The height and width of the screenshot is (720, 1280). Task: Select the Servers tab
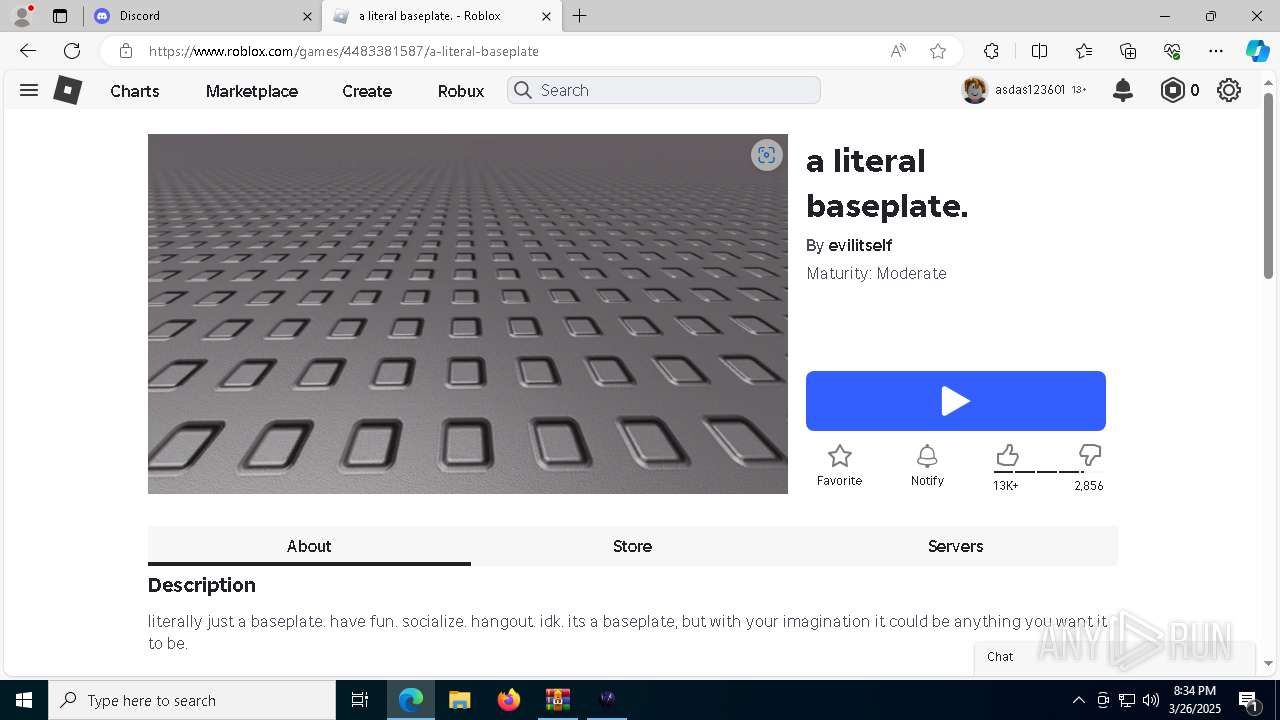pos(955,546)
